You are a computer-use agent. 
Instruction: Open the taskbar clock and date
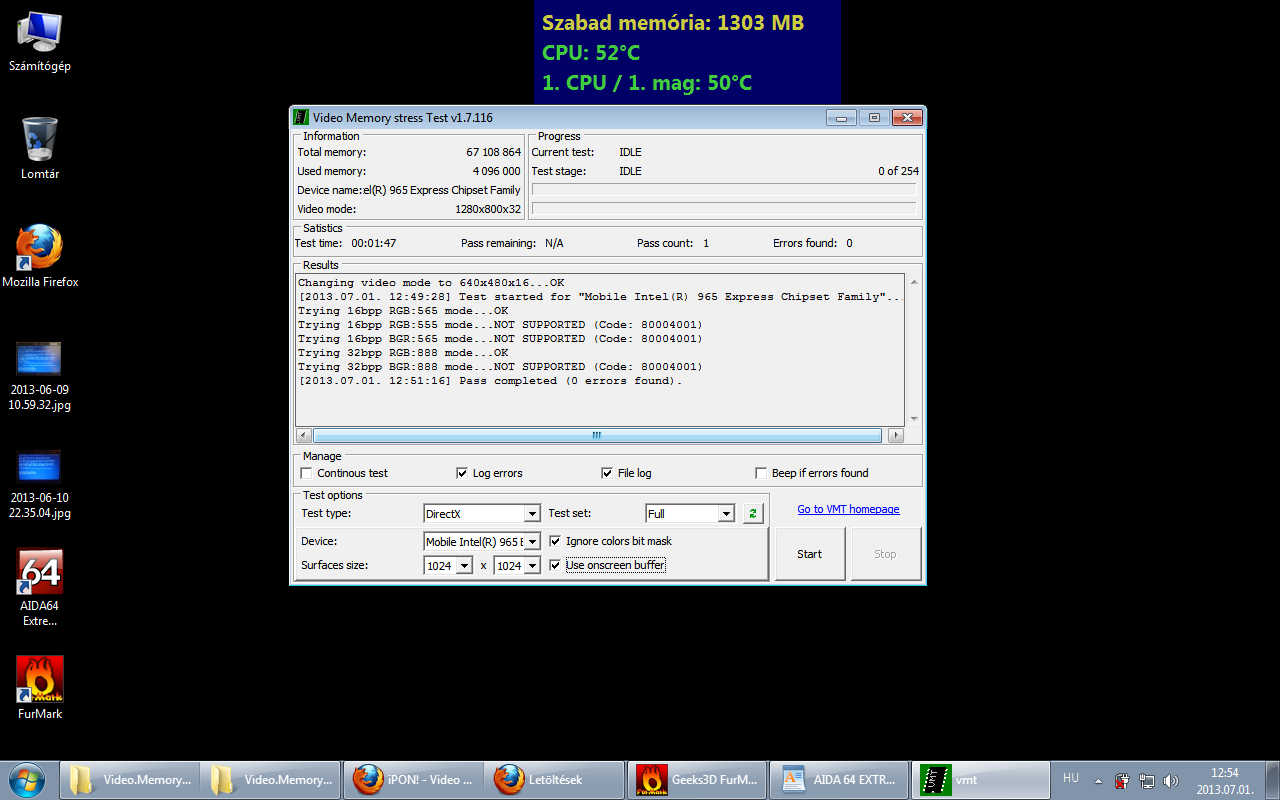[x=1225, y=780]
